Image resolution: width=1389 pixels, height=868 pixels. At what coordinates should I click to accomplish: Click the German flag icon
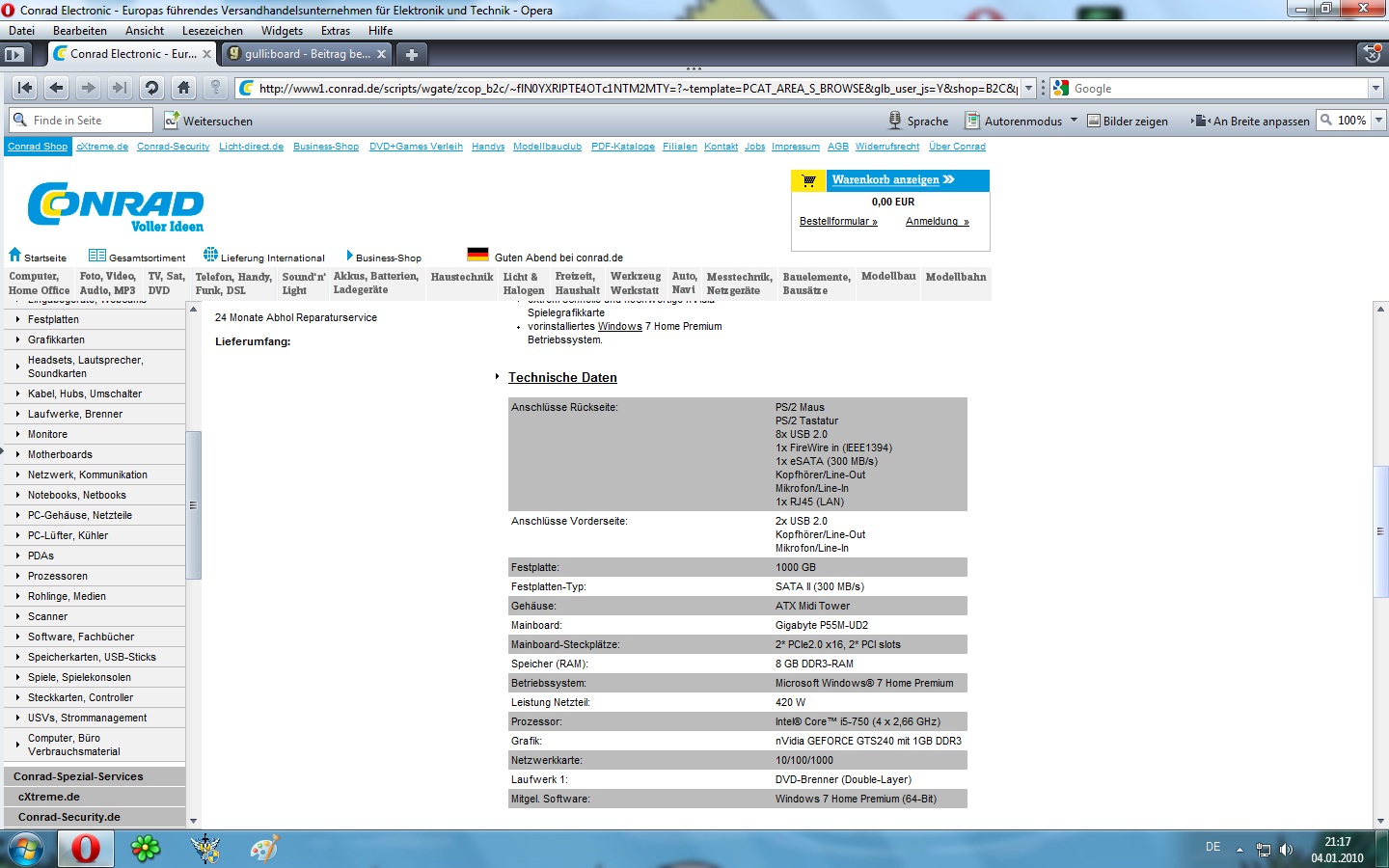(x=477, y=255)
